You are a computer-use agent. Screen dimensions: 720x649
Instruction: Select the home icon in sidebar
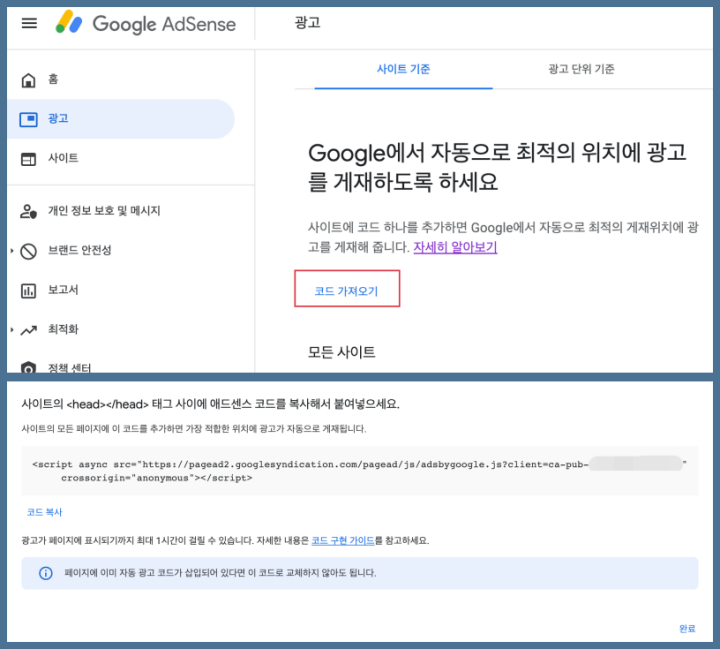[x=28, y=80]
